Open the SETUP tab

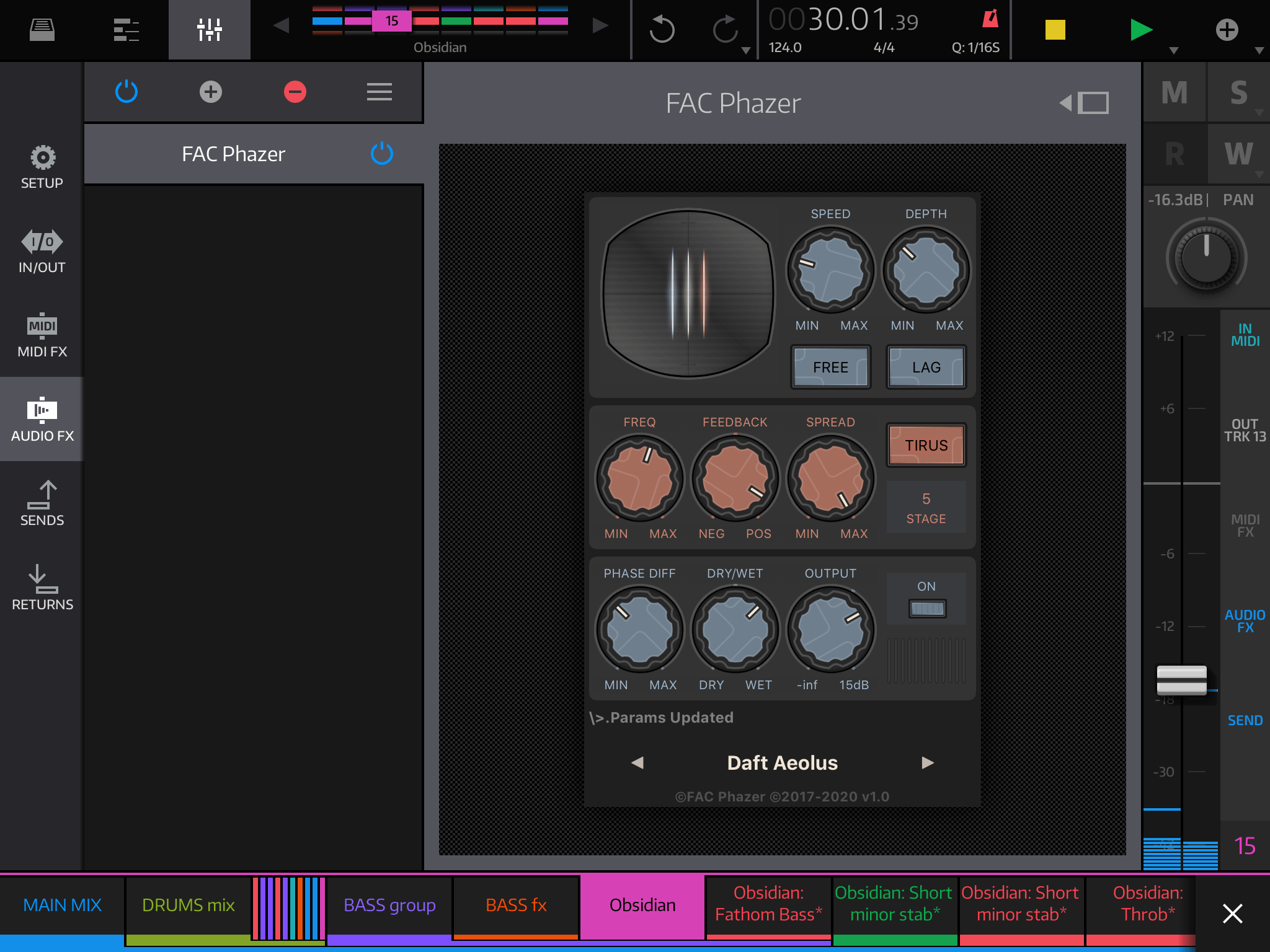(42, 167)
